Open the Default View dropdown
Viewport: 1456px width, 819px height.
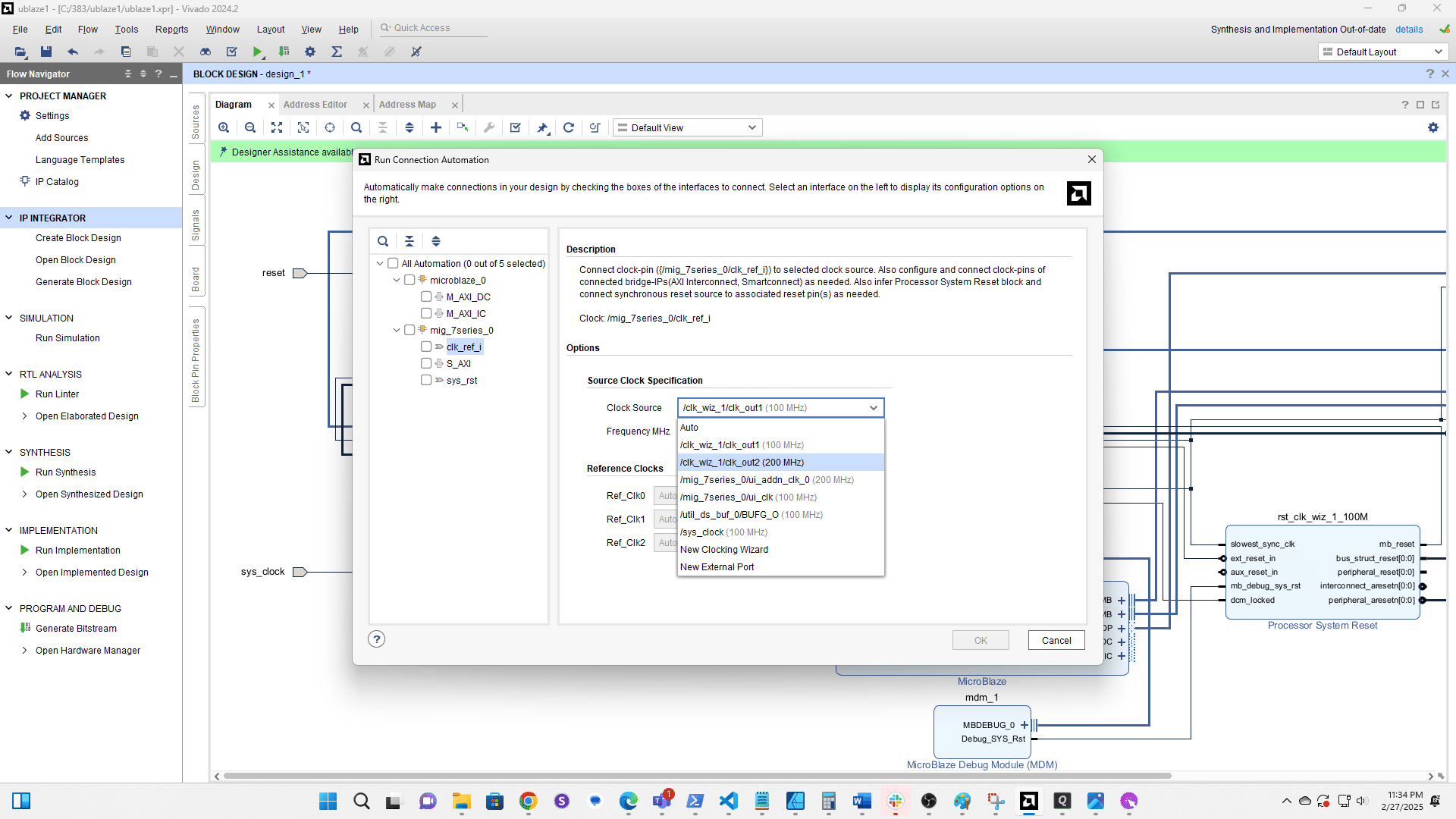687,127
